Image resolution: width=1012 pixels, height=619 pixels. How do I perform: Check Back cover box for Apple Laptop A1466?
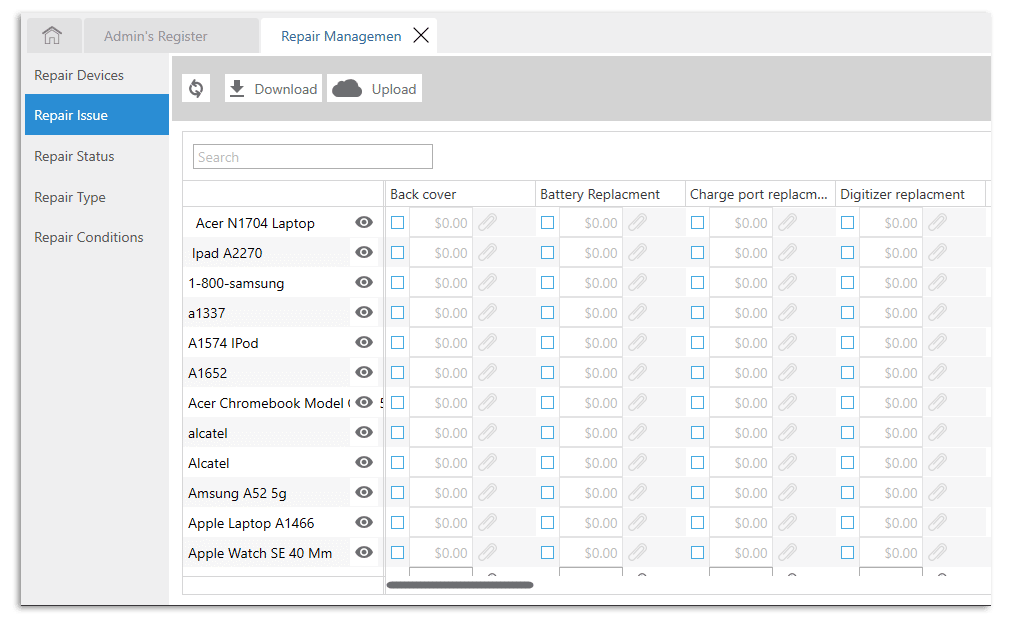398,523
